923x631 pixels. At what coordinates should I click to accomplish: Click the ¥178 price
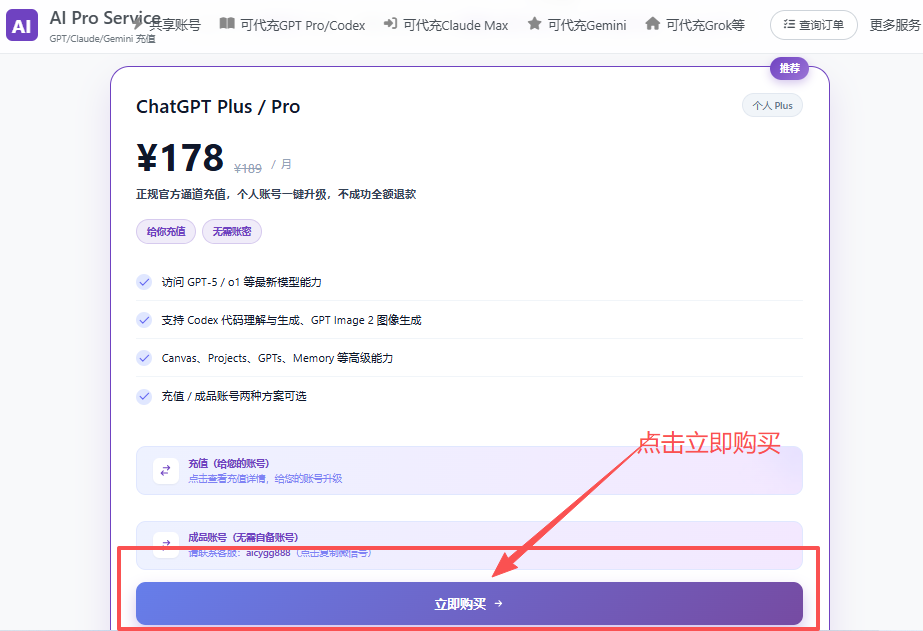click(x=180, y=158)
